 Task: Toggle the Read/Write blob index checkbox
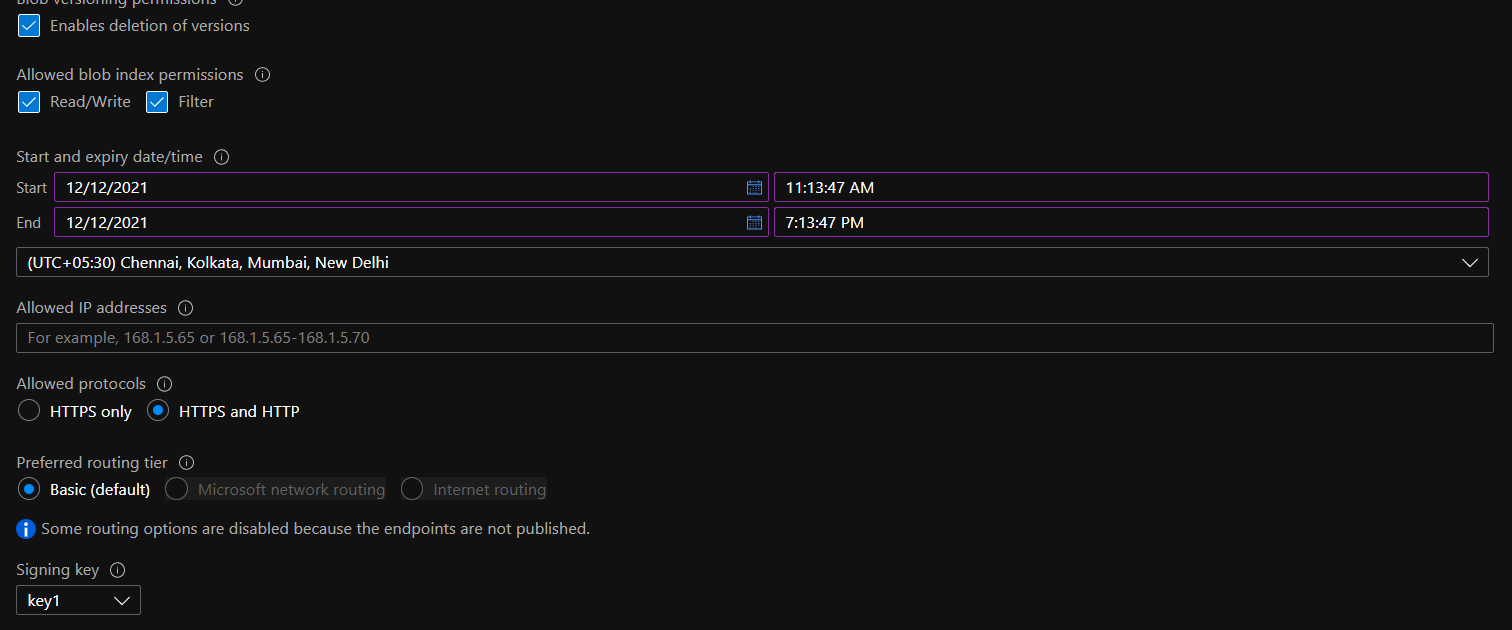(29, 102)
